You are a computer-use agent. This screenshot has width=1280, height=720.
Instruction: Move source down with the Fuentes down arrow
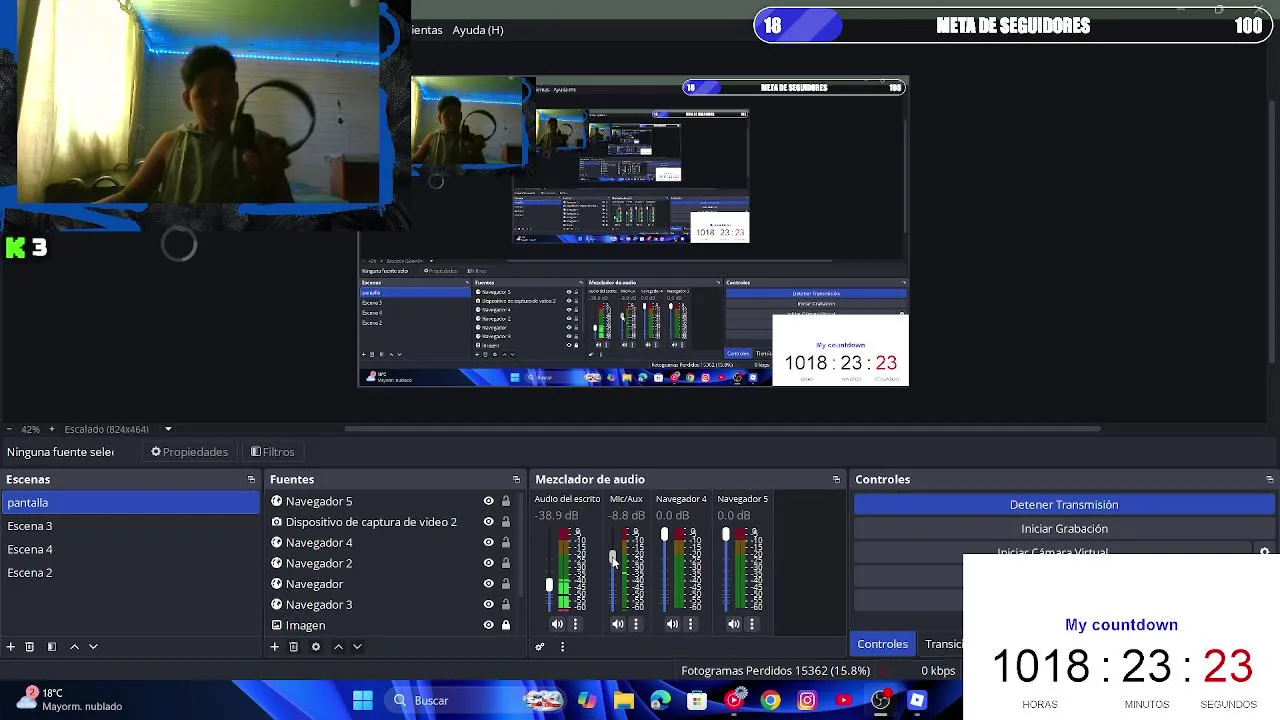click(357, 647)
